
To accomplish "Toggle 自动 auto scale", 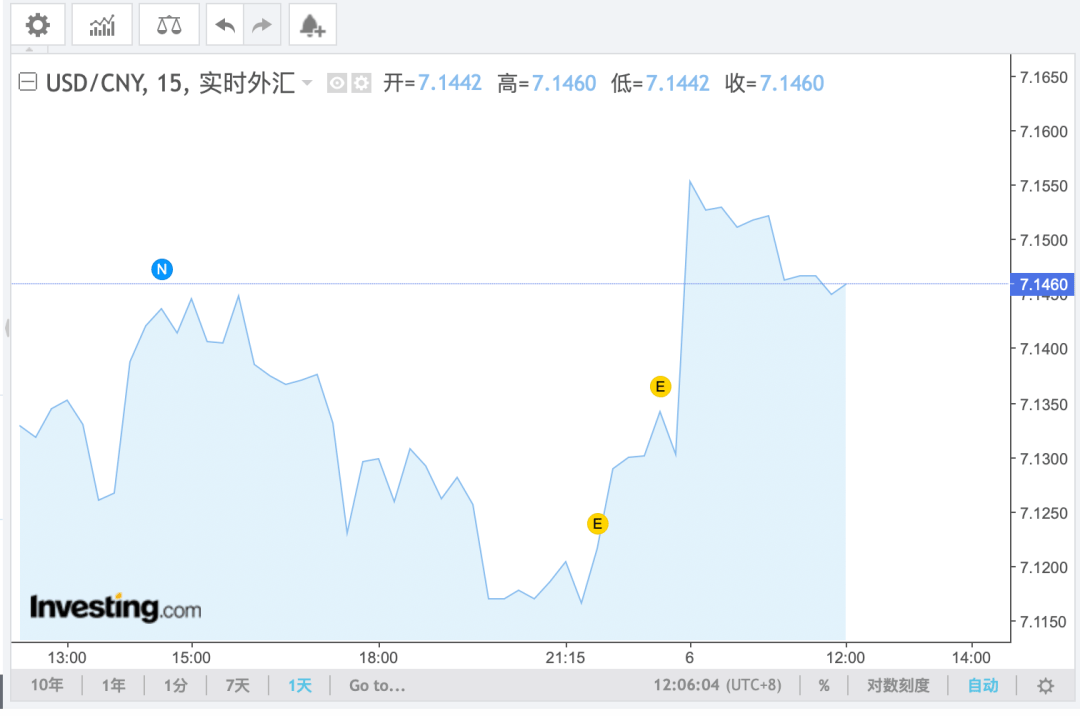I will pyautogui.click(x=982, y=686).
